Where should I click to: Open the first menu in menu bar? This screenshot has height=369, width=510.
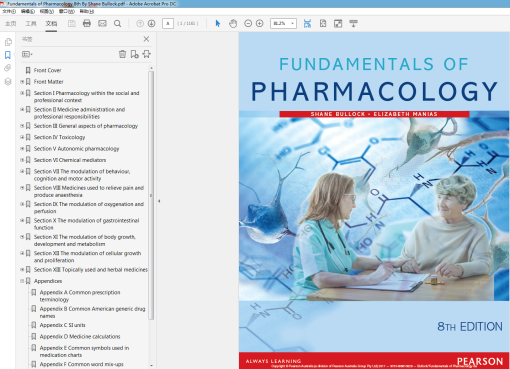click(9, 11)
